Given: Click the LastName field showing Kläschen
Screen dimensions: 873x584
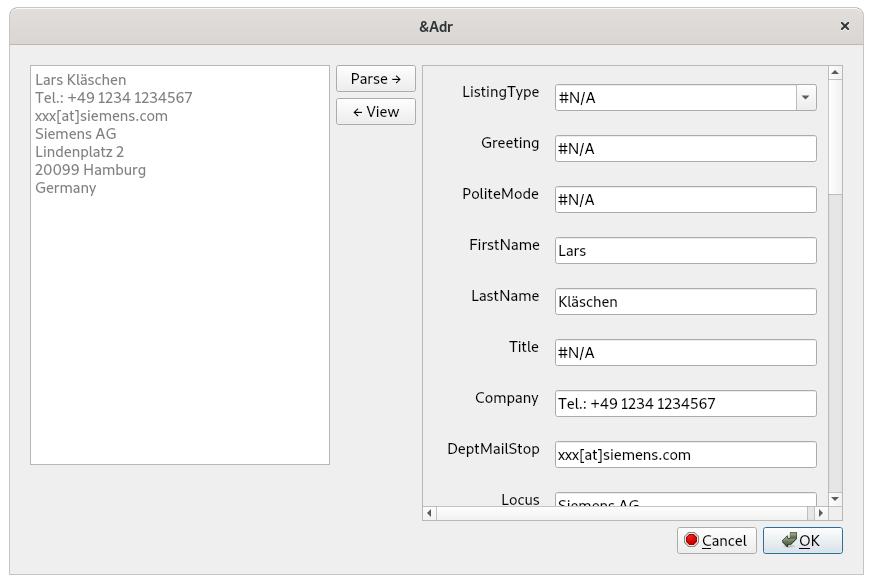Looking at the screenshot, I should point(685,301).
